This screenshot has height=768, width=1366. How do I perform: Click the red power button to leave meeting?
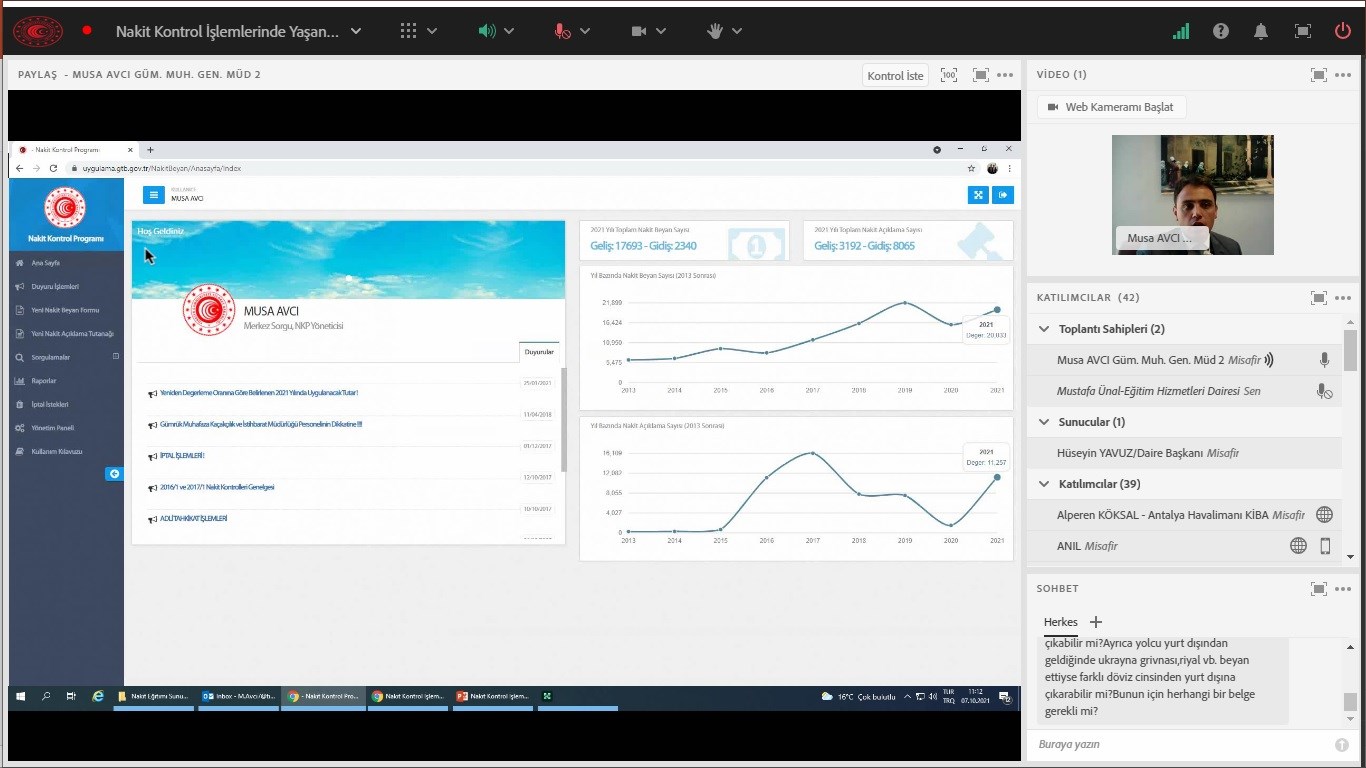[x=1343, y=31]
